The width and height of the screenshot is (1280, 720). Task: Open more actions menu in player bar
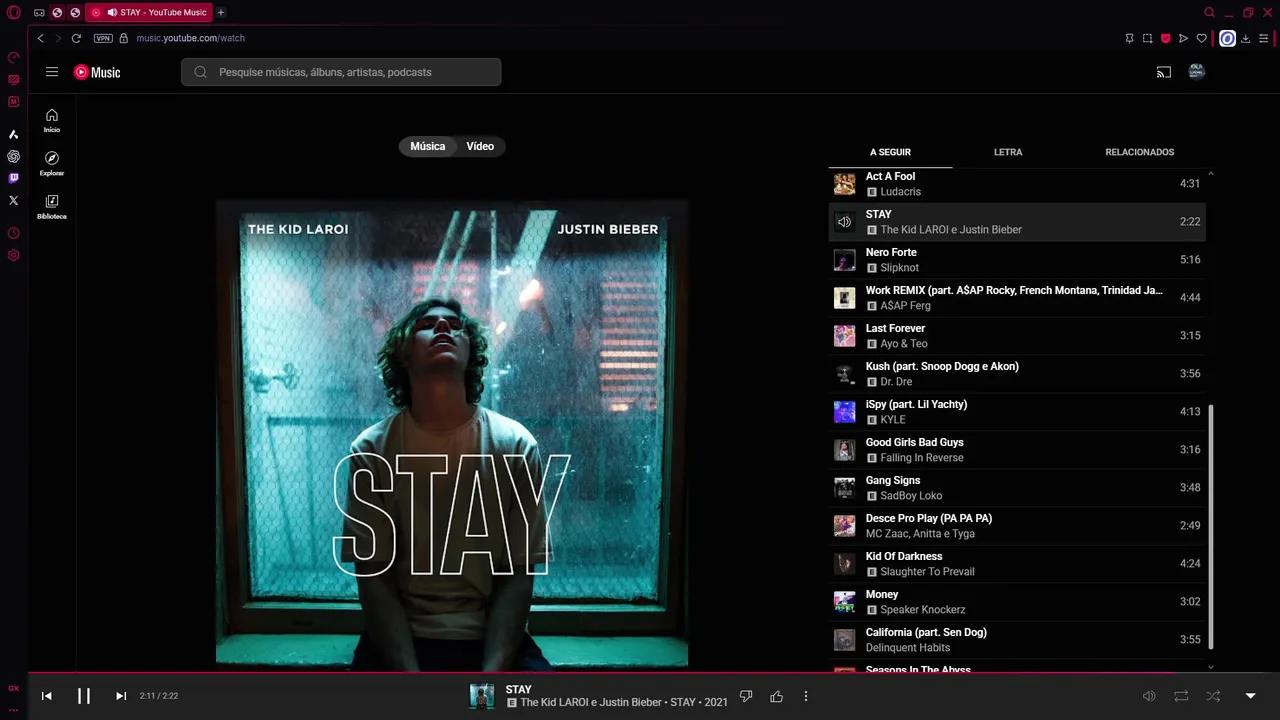tap(806, 696)
